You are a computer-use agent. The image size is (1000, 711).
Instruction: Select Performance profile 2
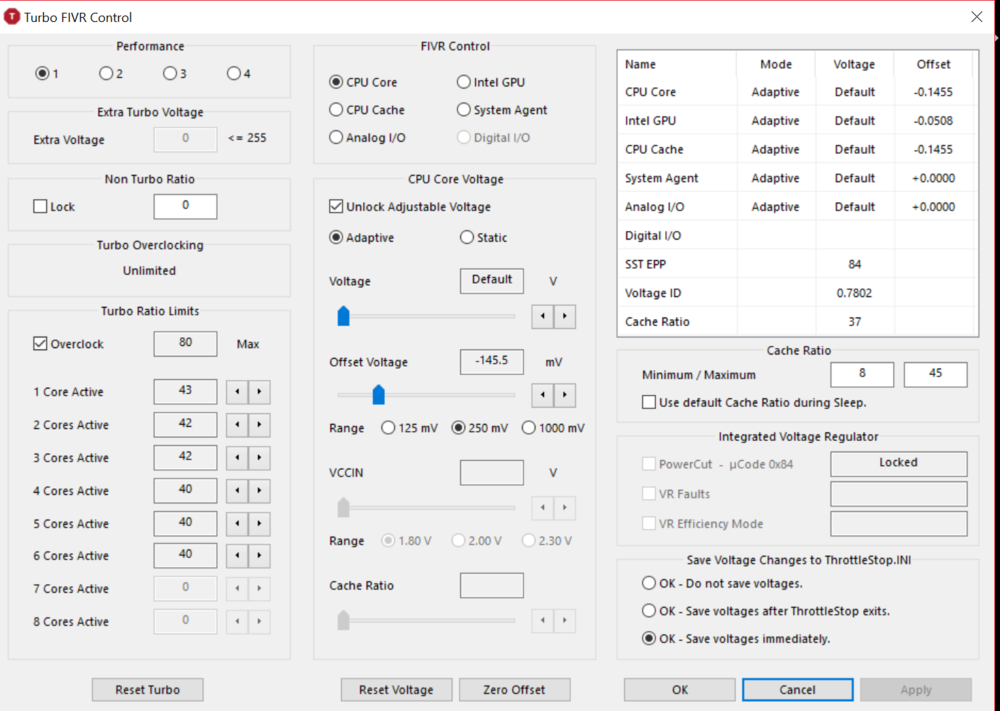106,73
